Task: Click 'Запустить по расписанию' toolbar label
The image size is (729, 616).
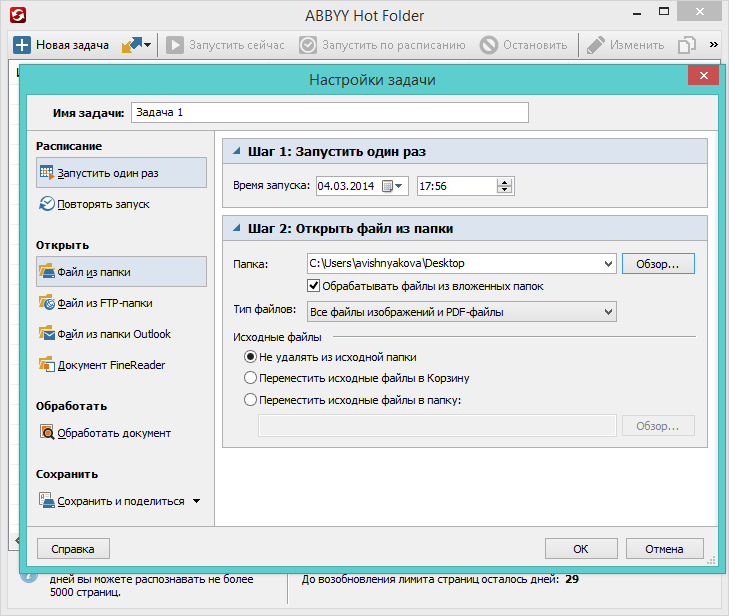Action: tap(393, 45)
